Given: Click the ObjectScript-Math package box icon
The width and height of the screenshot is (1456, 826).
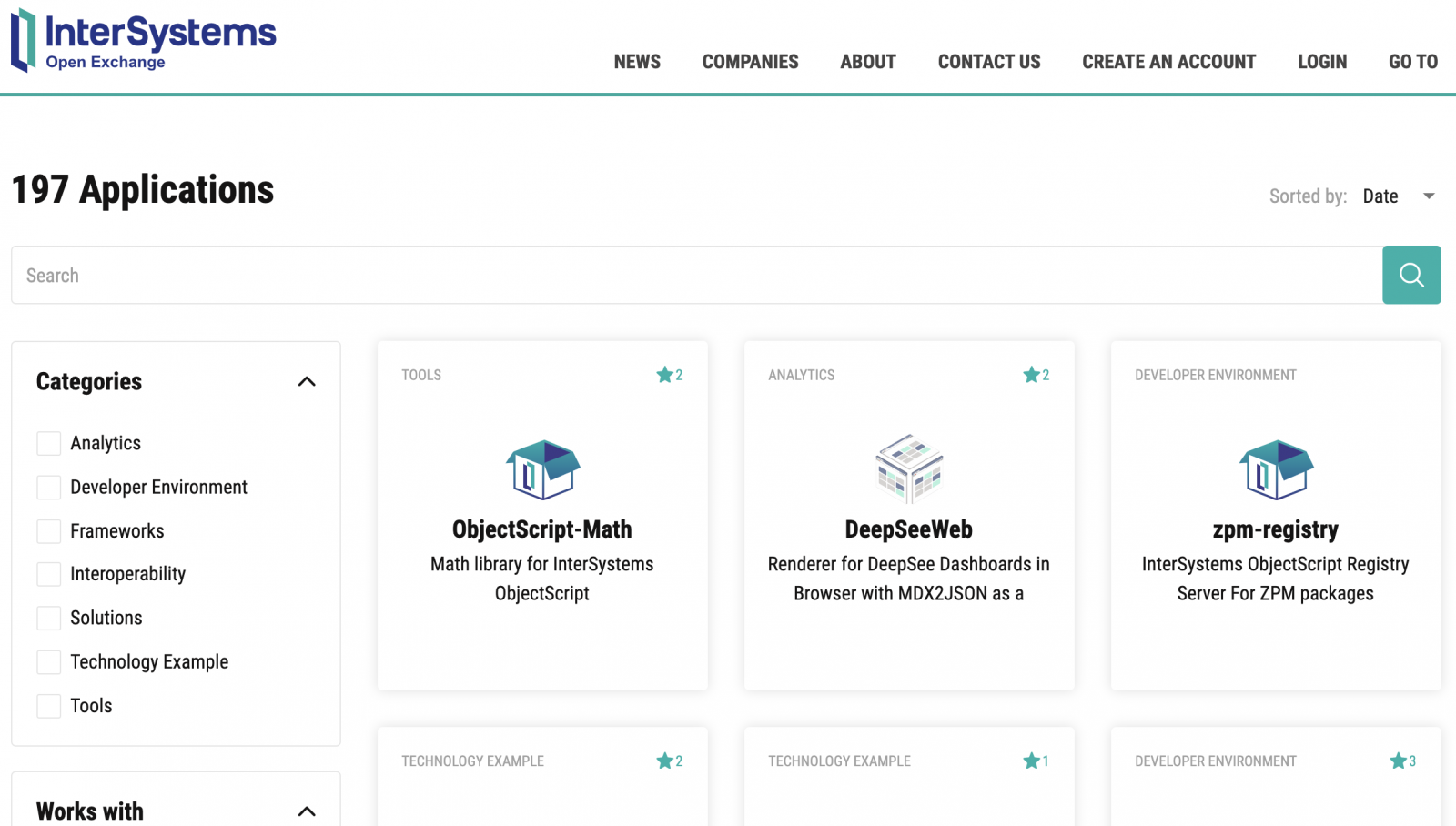Looking at the screenshot, I should coord(542,469).
